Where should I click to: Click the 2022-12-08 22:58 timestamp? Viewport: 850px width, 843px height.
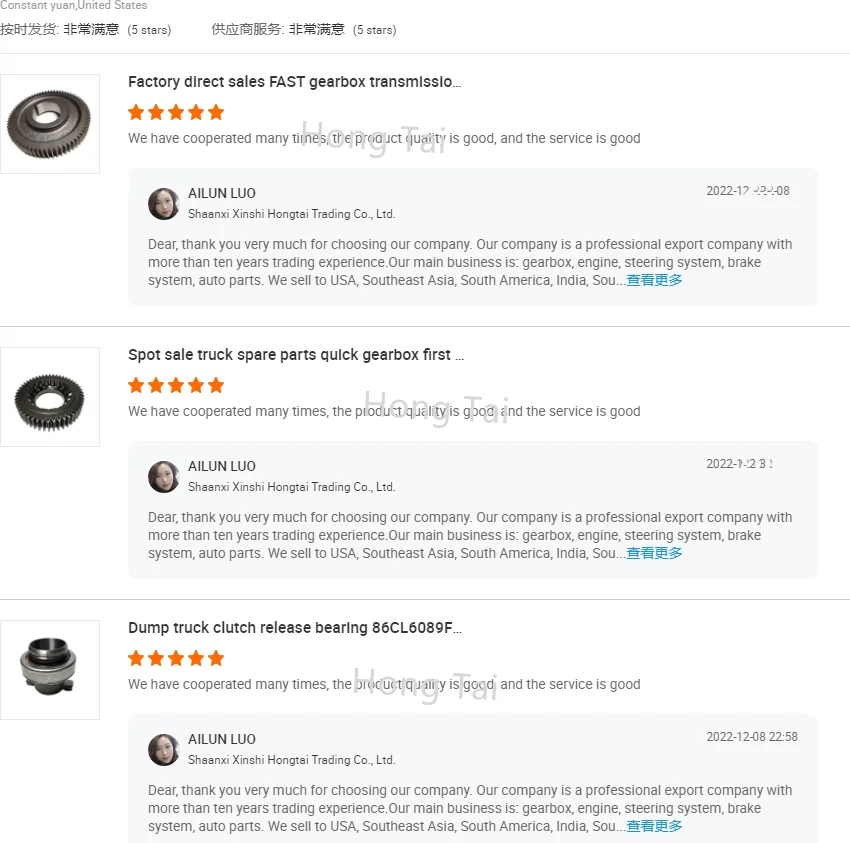(752, 737)
